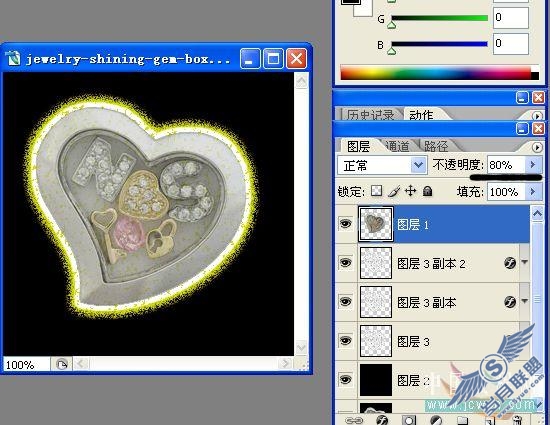Select the 图层 3 副本 layer name
The image size is (550, 425).
(427, 302)
